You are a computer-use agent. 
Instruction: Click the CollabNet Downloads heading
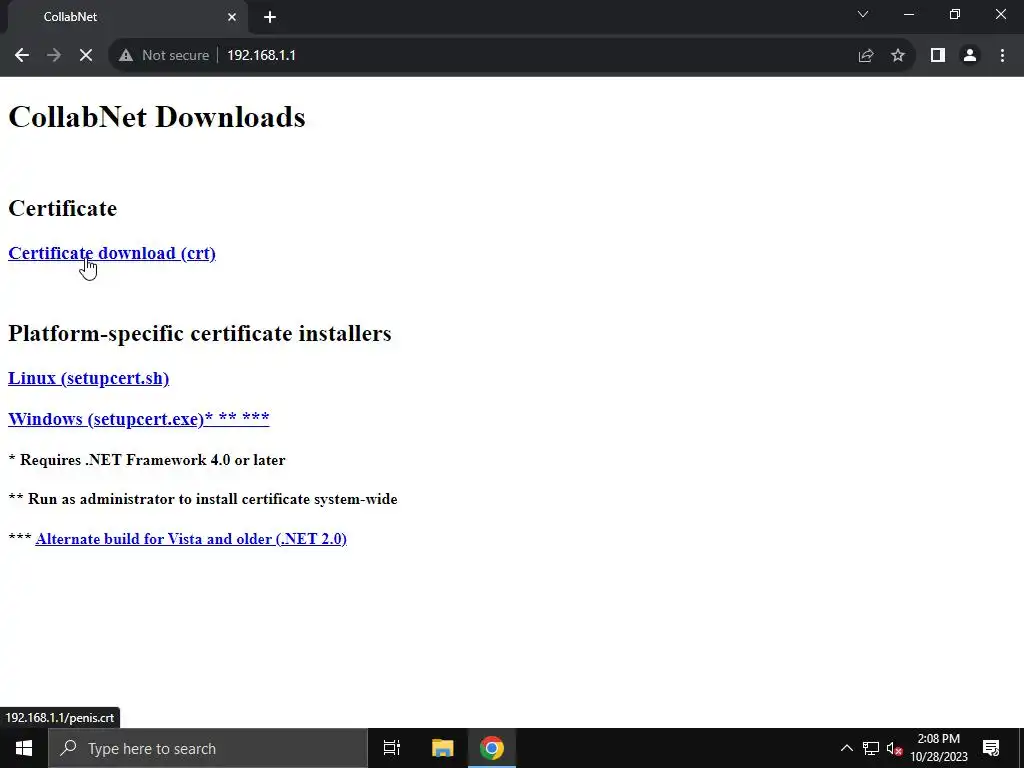coord(157,118)
